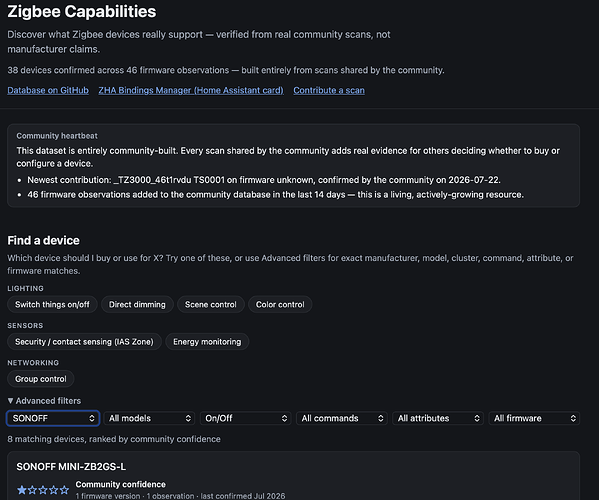599x500 pixels.
Task: Open the SONOFF manufacturer dropdown
Action: pos(53,418)
